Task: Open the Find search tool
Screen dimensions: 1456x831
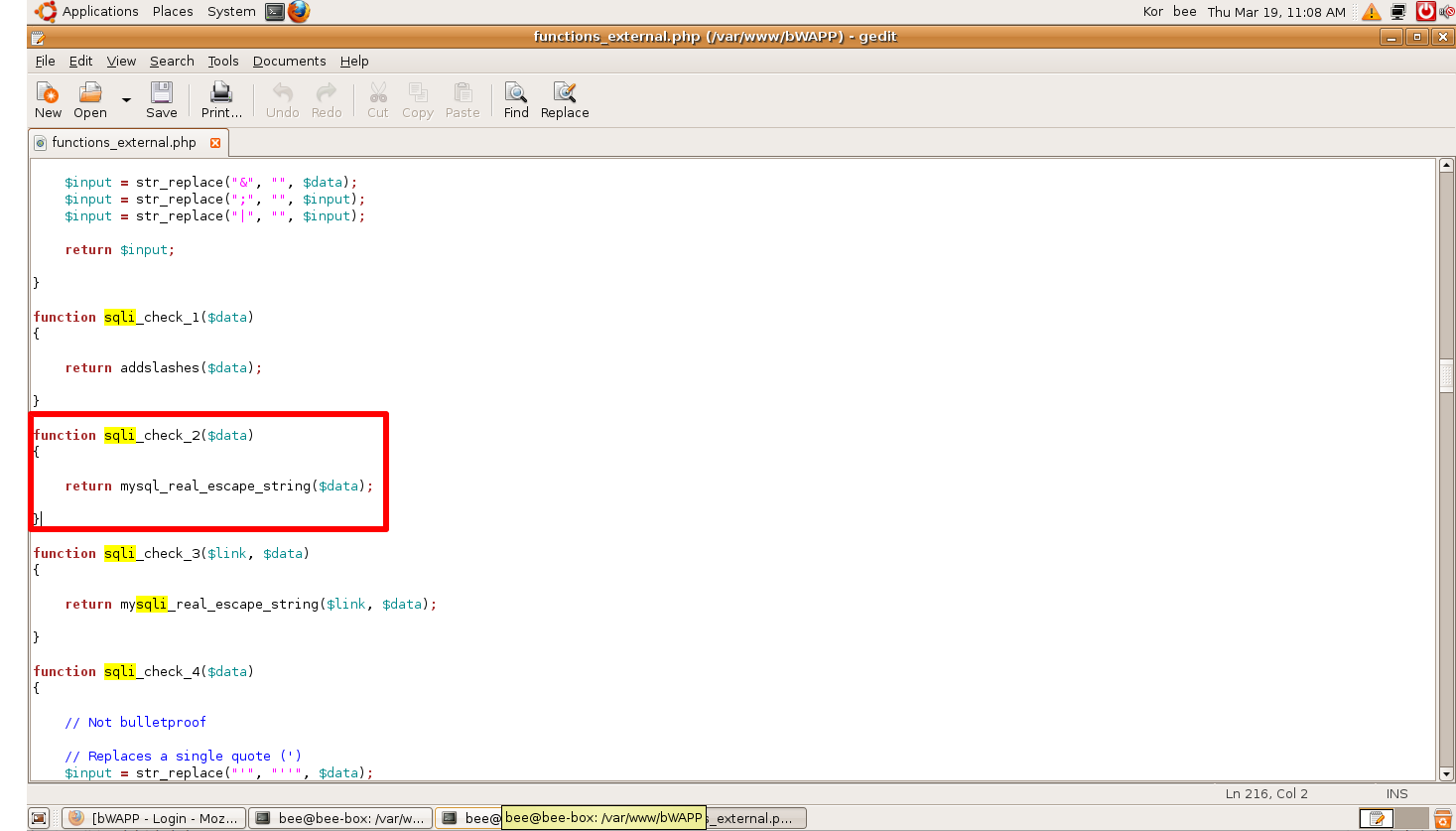Action: click(516, 100)
